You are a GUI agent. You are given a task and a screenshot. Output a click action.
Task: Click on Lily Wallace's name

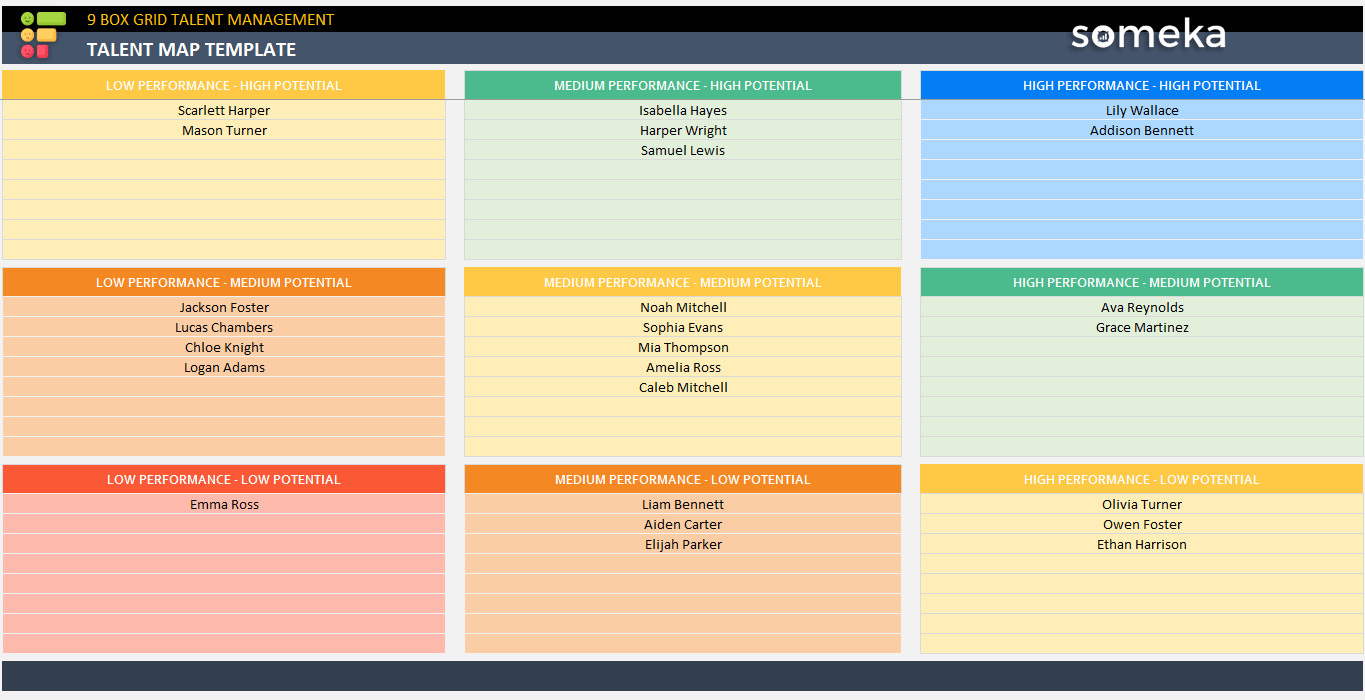click(x=1141, y=111)
